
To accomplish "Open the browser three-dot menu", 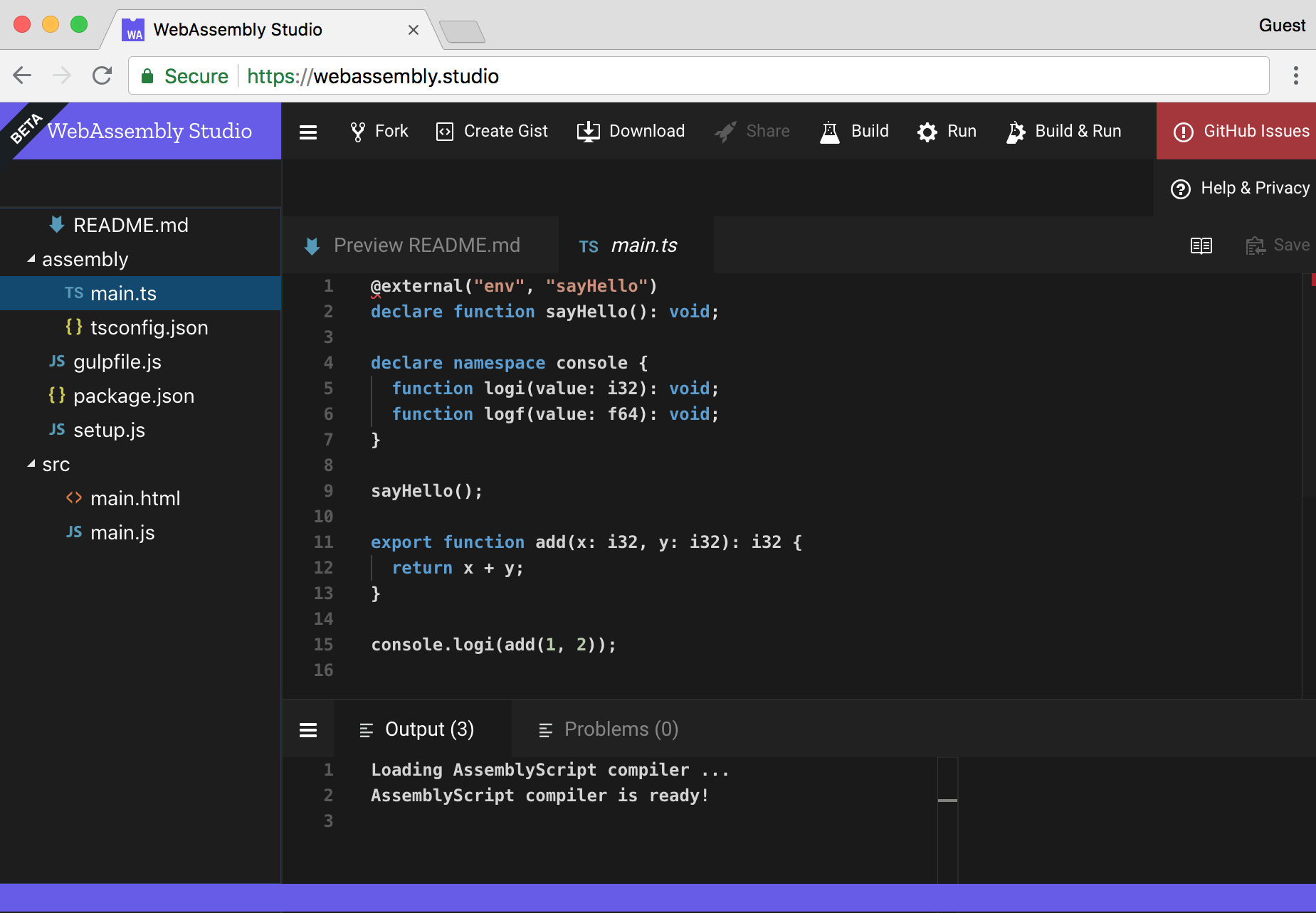I will [x=1295, y=75].
